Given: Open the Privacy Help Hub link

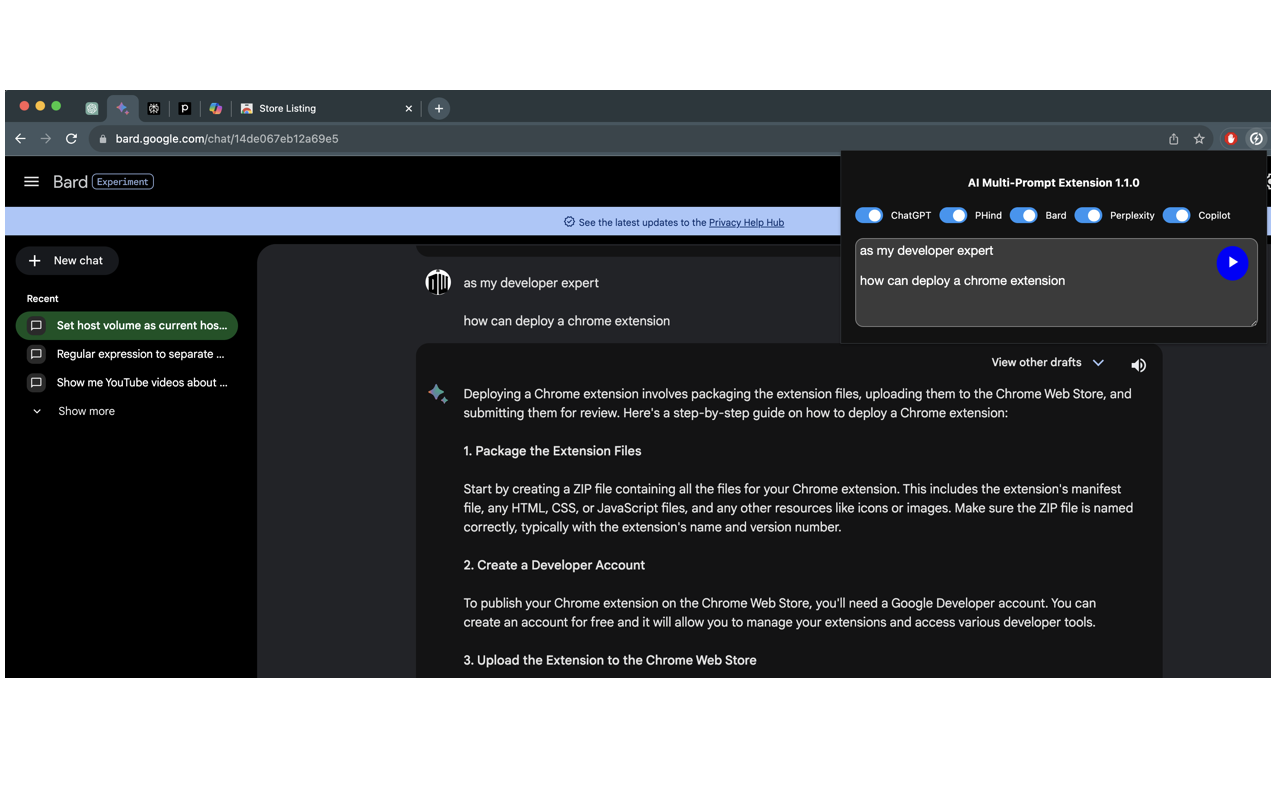Looking at the screenshot, I should point(746,222).
